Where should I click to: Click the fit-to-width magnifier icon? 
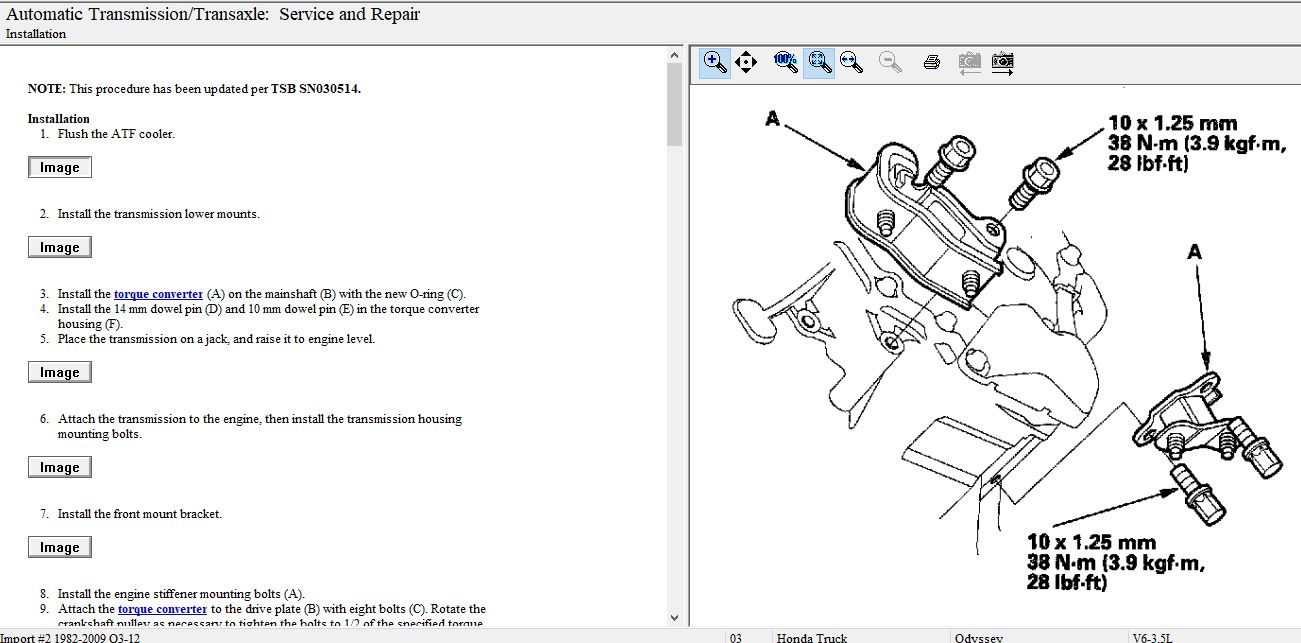tap(851, 62)
